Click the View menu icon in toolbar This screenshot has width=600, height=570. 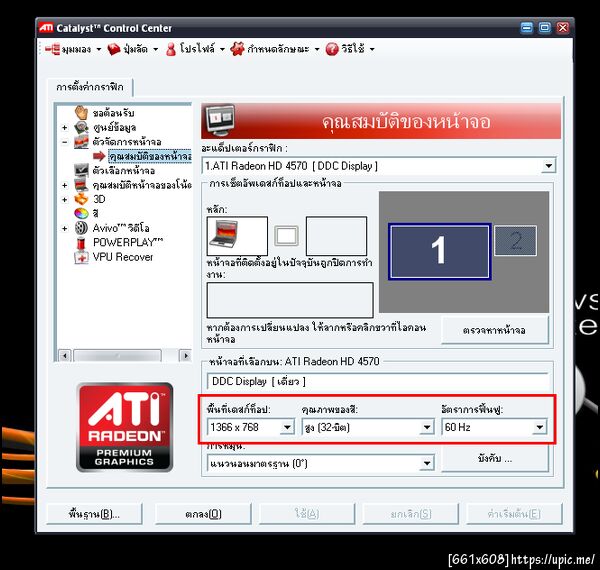pyautogui.click(x=52, y=49)
